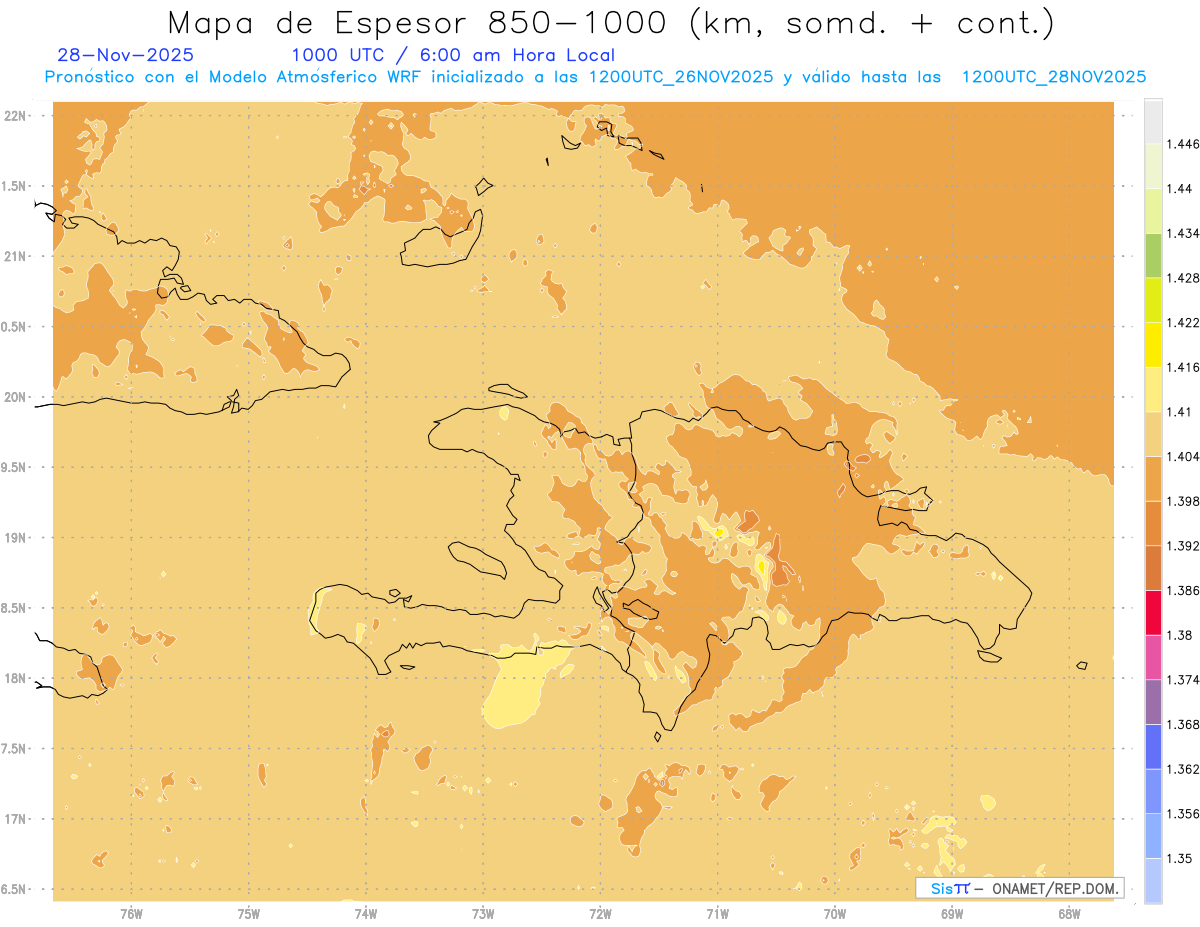The height and width of the screenshot is (927, 1200).
Task: Pick the purple legend swatch between 1.368 and 1.374
Action: click(x=1153, y=702)
